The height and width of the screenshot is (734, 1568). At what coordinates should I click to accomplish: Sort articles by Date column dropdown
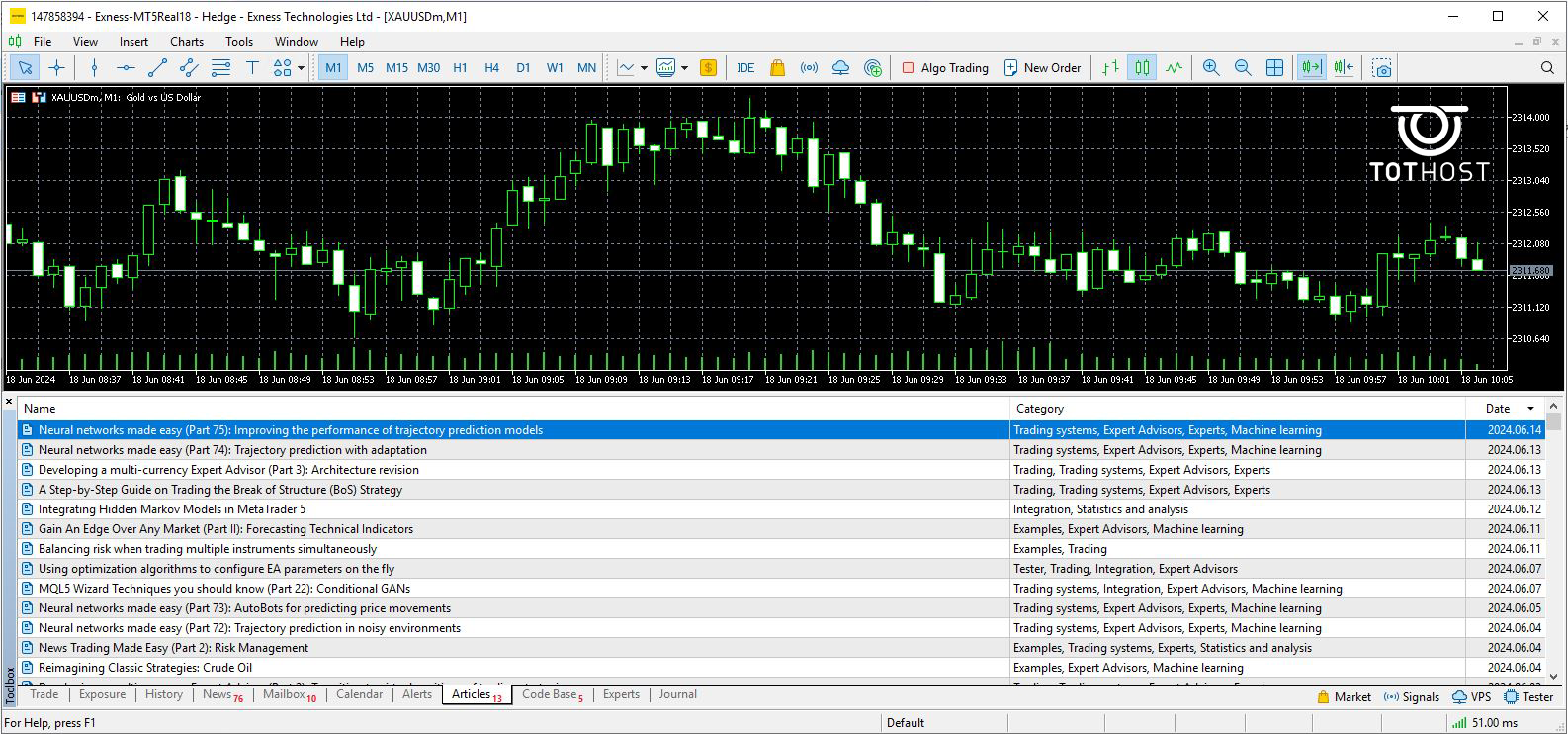pyautogui.click(x=1531, y=409)
